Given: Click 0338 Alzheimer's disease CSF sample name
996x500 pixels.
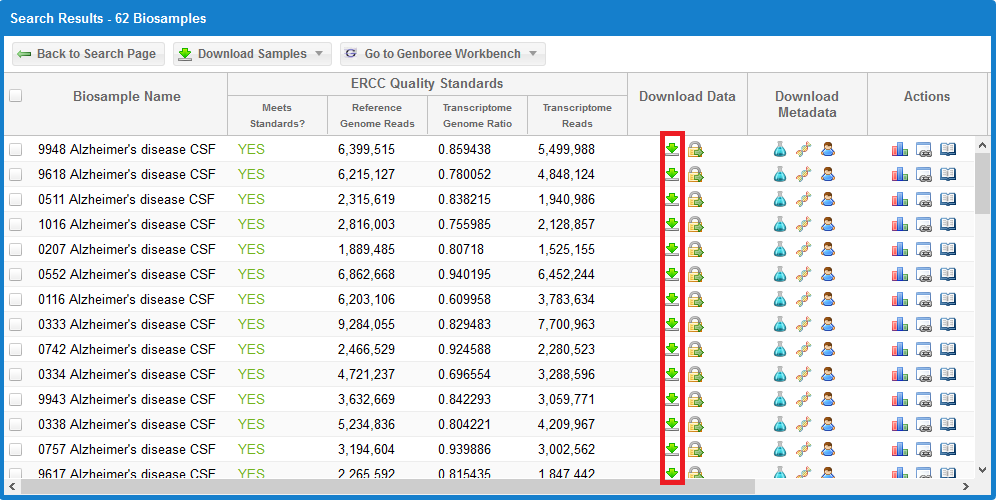Looking at the screenshot, I should click(126, 424).
